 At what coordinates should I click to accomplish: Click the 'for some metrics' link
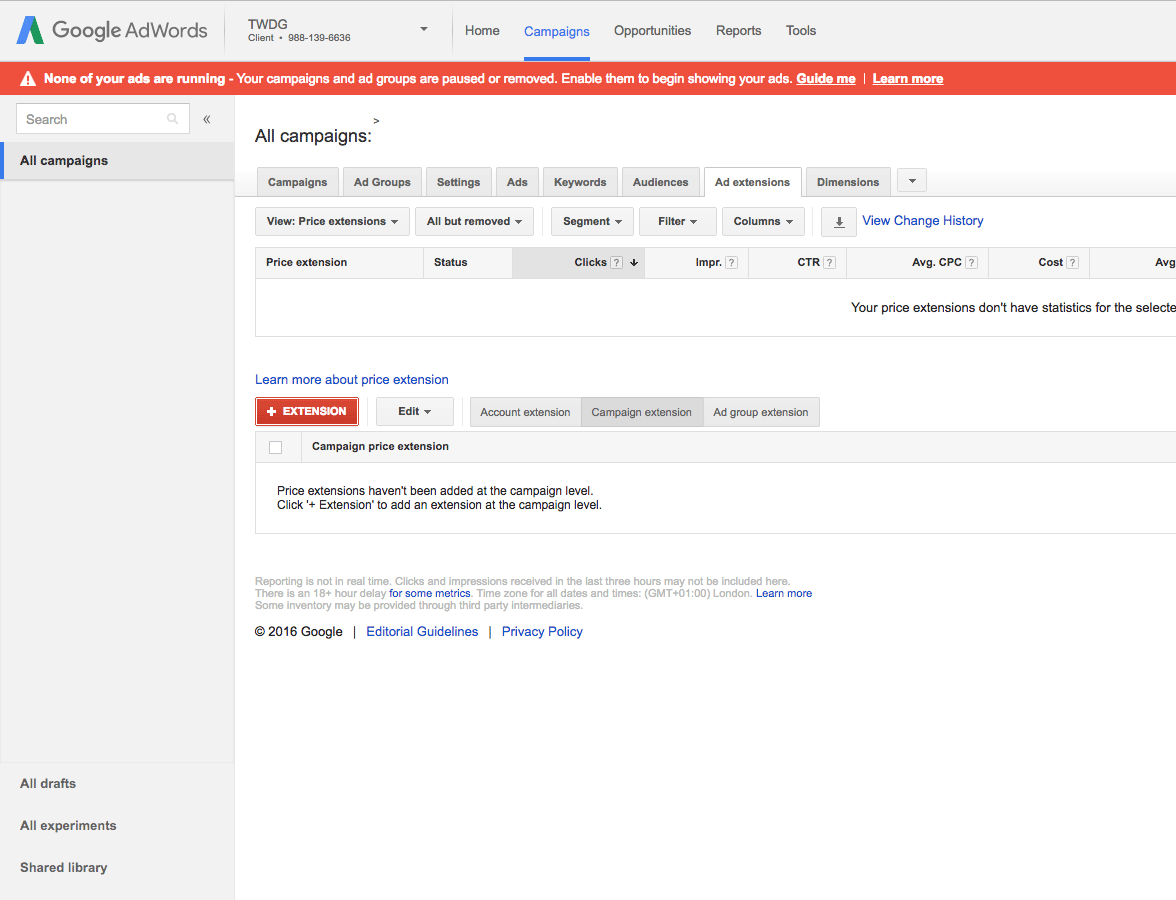430,593
